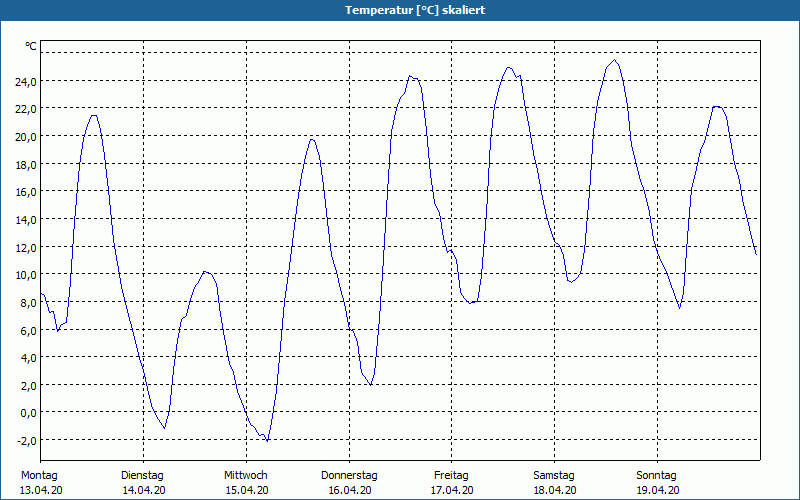Screen dimensions: 800x500
Task: Click the 12,0 y-axis label
Action: click(26, 247)
